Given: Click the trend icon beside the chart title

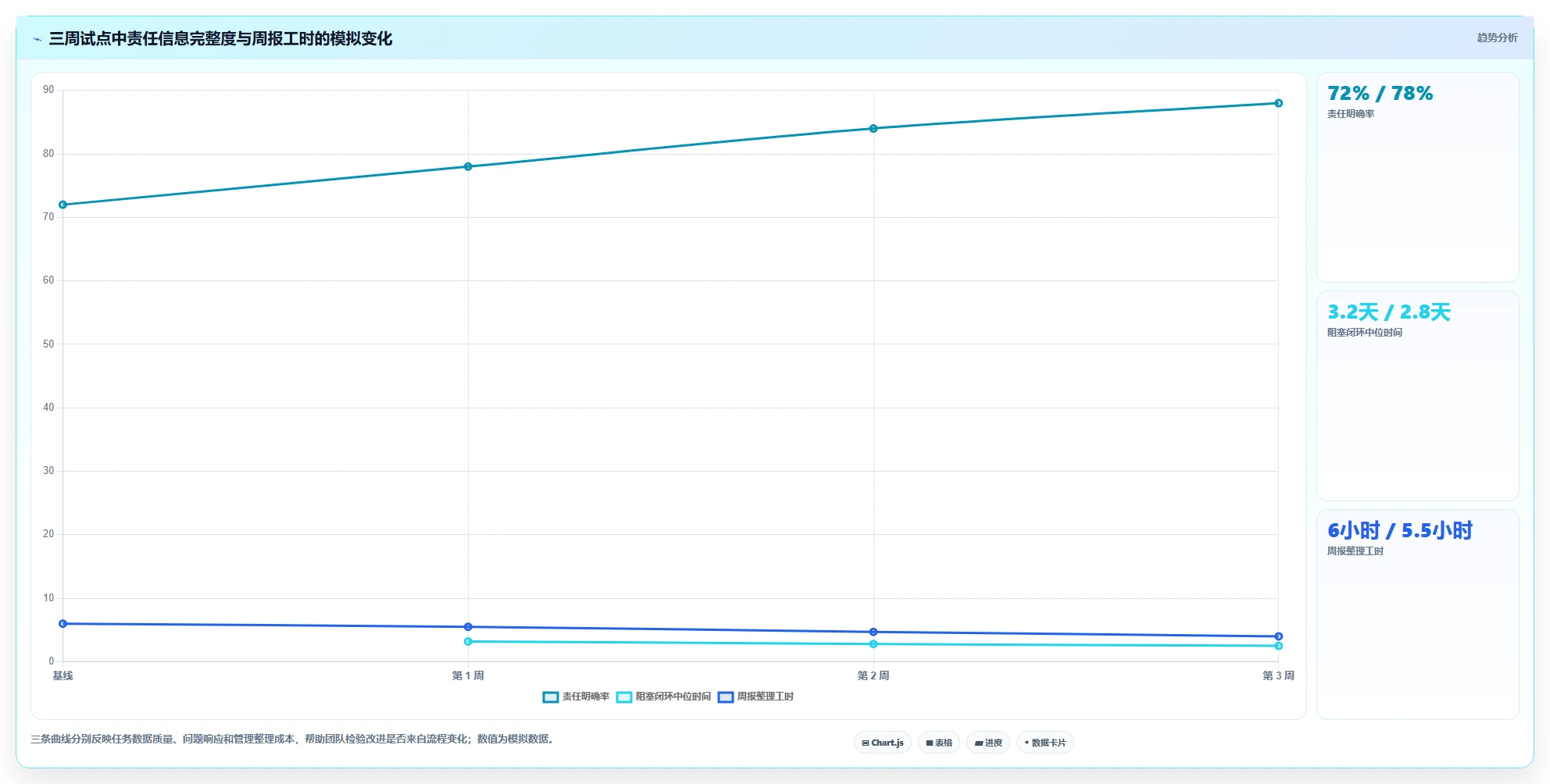Looking at the screenshot, I should [37, 39].
